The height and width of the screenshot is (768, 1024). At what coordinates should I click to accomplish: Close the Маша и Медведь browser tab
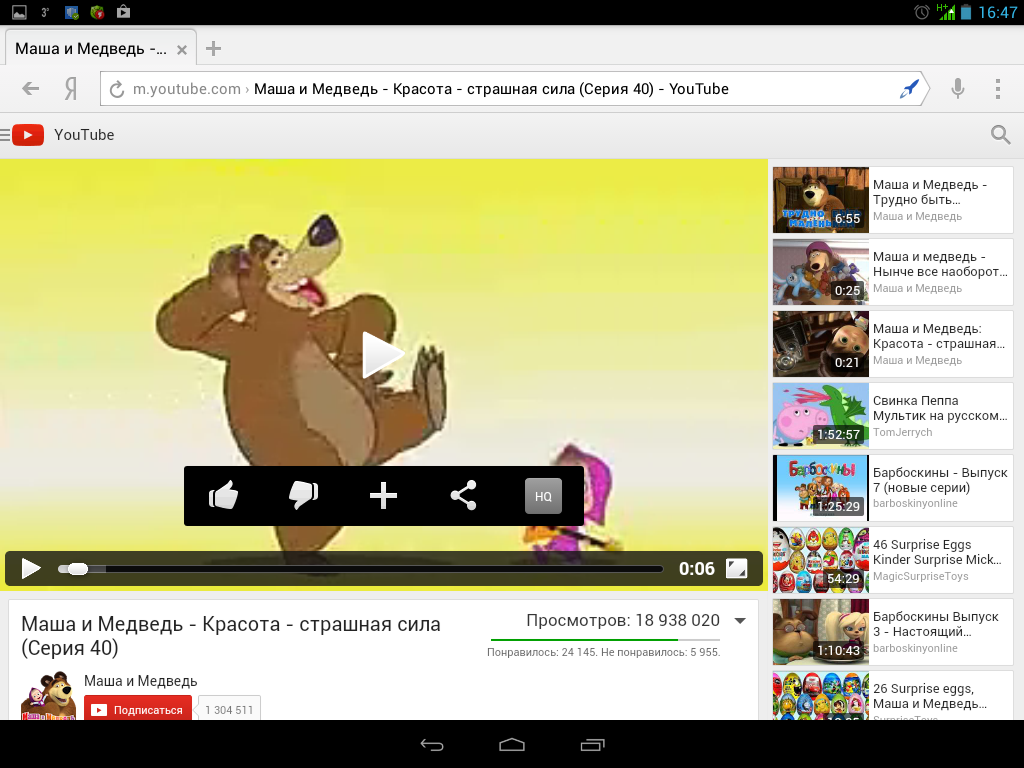coord(181,49)
